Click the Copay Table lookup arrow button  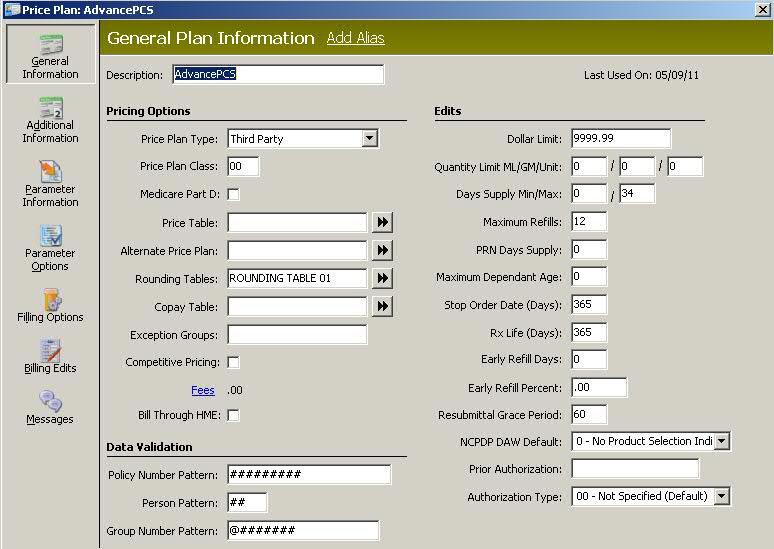(x=383, y=306)
